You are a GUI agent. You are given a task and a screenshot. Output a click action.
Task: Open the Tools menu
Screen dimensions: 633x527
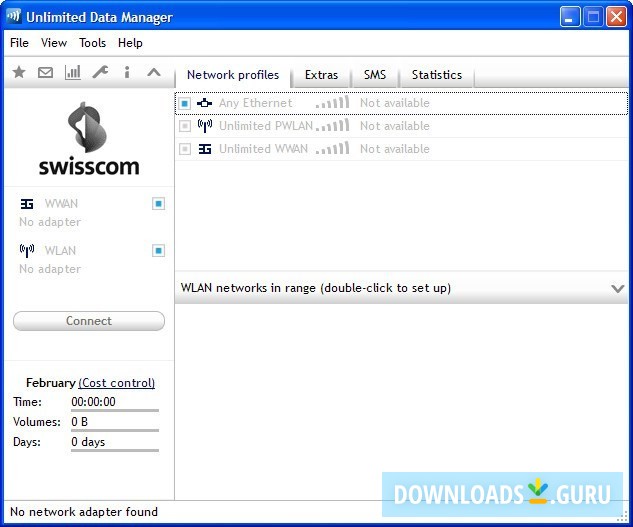(x=92, y=43)
